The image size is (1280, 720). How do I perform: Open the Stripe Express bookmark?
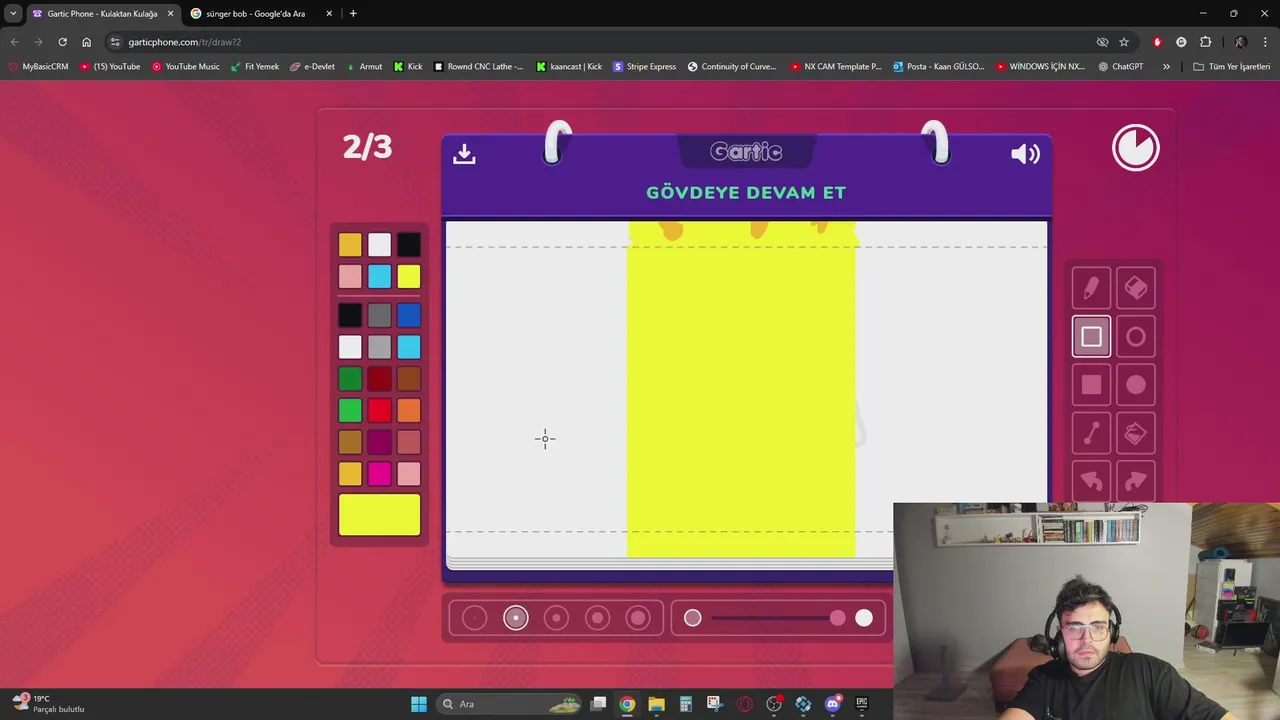644,67
